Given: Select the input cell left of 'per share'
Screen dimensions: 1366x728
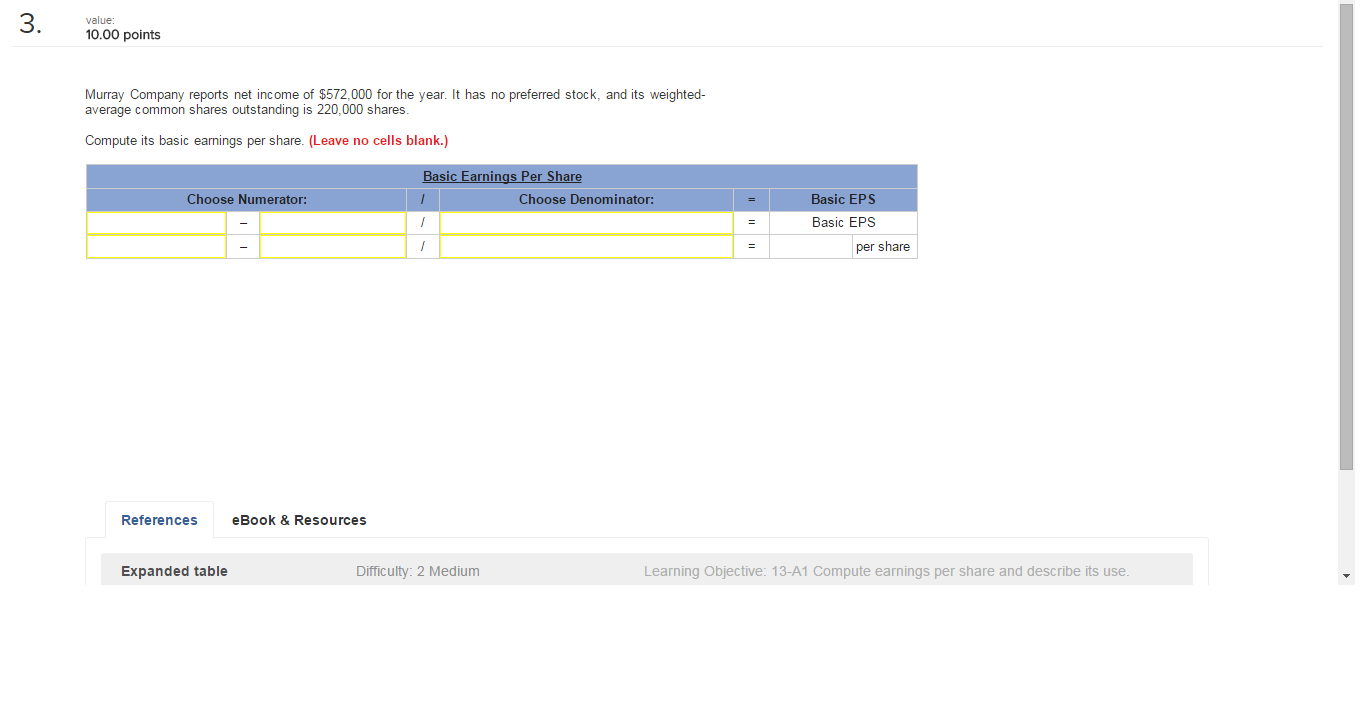Looking at the screenshot, I should [811, 247].
